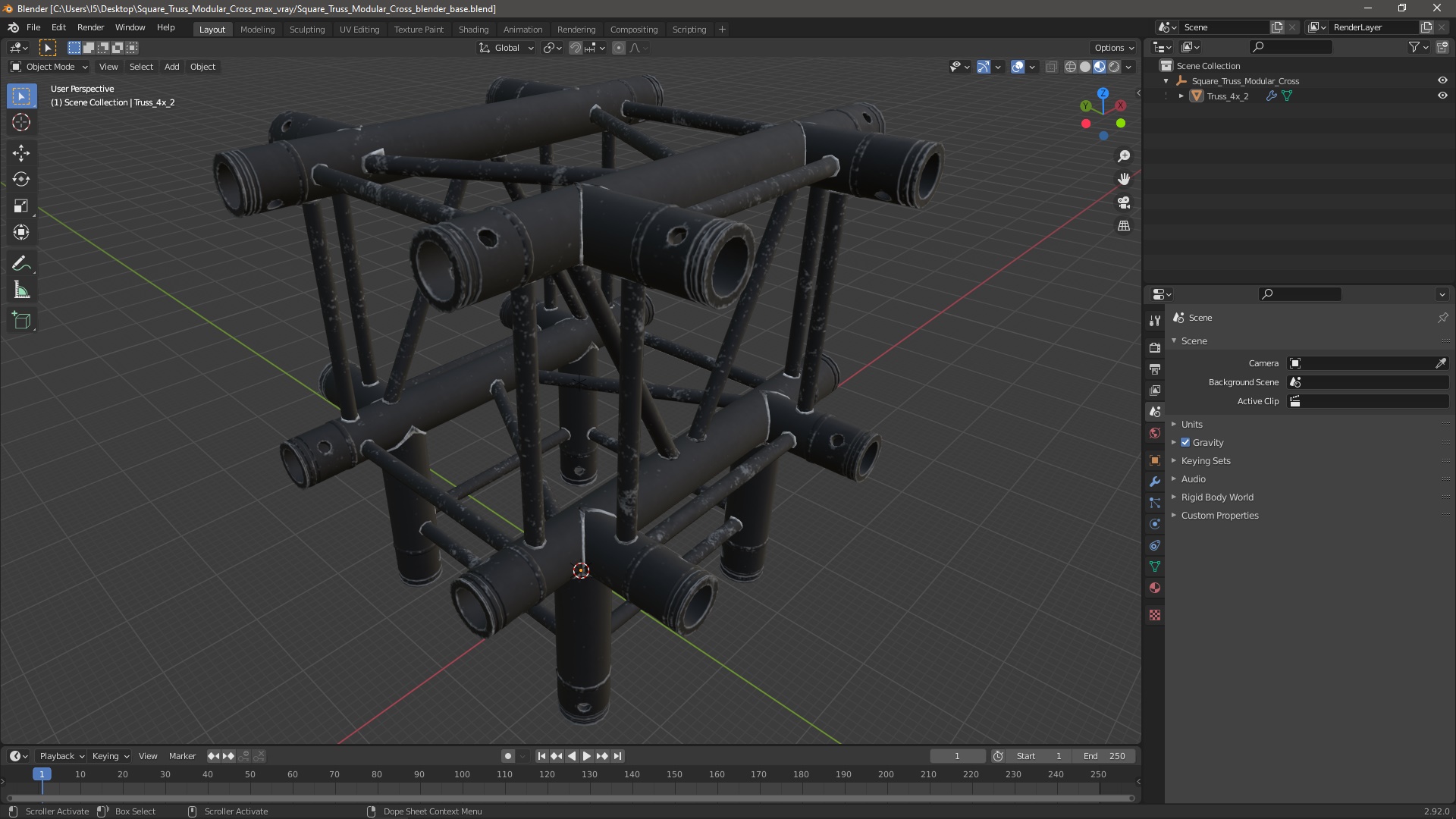Open the Render menu
Viewport: 1456px width, 819px height.
(90, 27)
